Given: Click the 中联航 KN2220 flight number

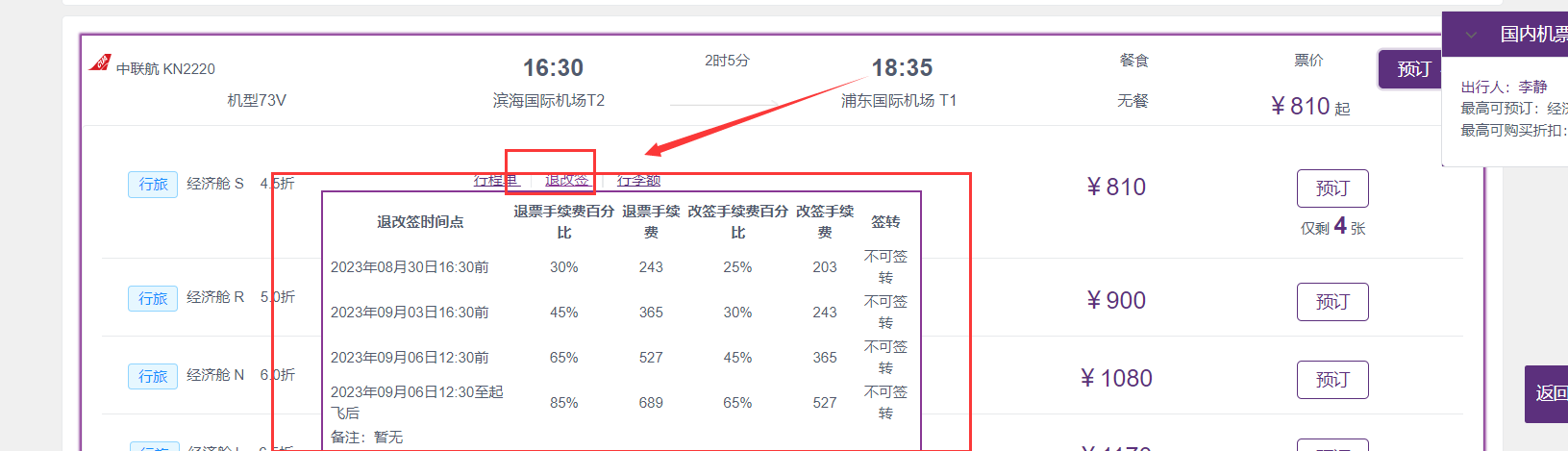Looking at the screenshot, I should [x=165, y=69].
